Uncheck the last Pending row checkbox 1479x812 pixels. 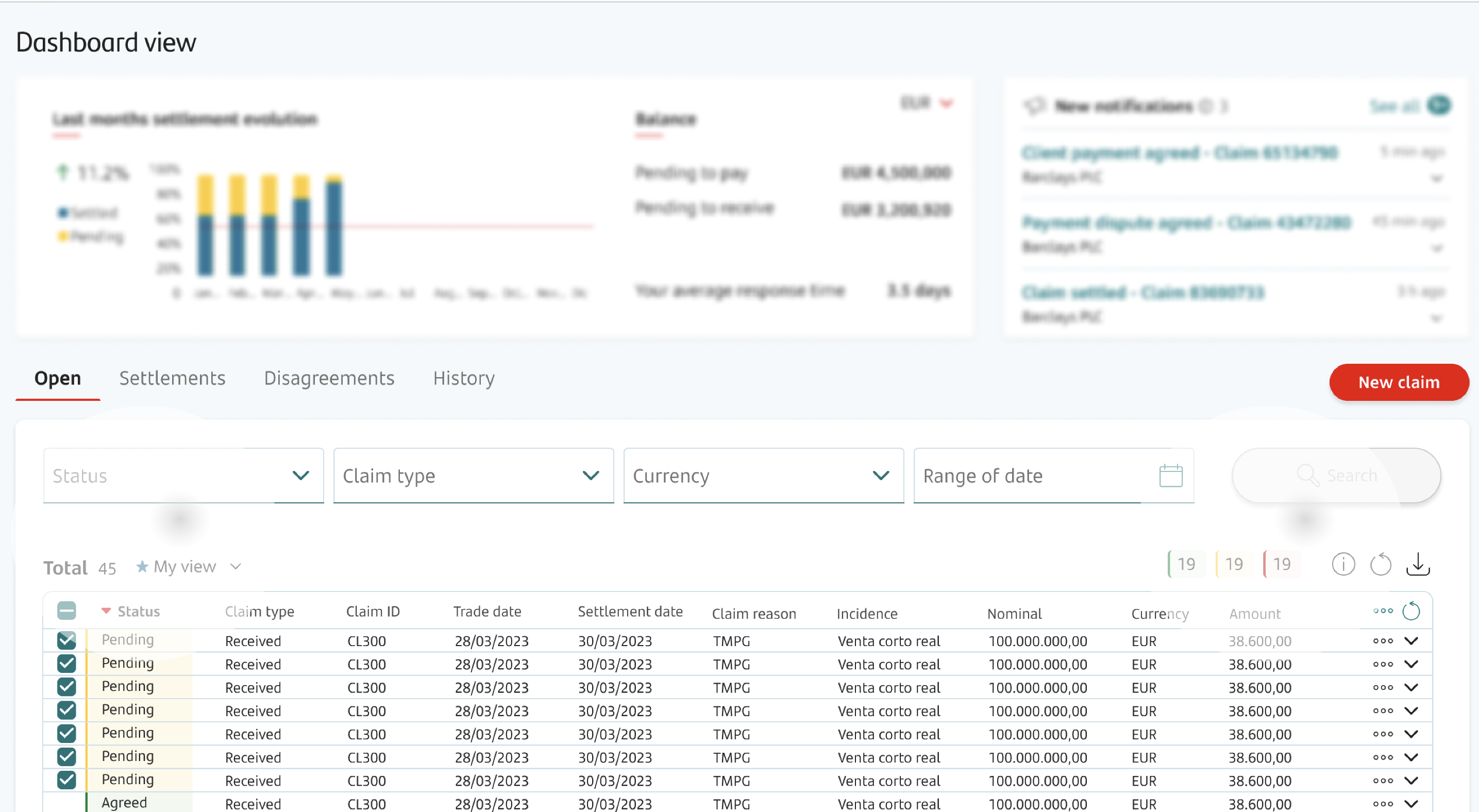coord(66,780)
